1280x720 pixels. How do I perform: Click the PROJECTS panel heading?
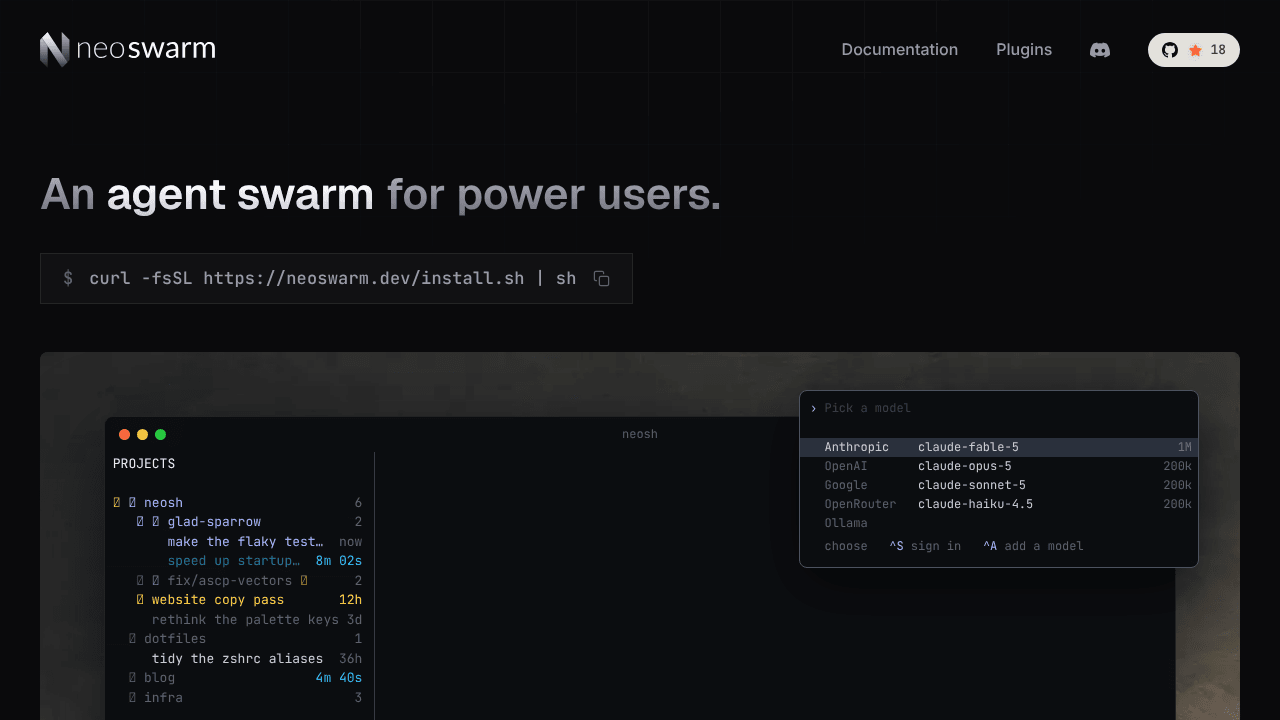pyautogui.click(x=144, y=464)
